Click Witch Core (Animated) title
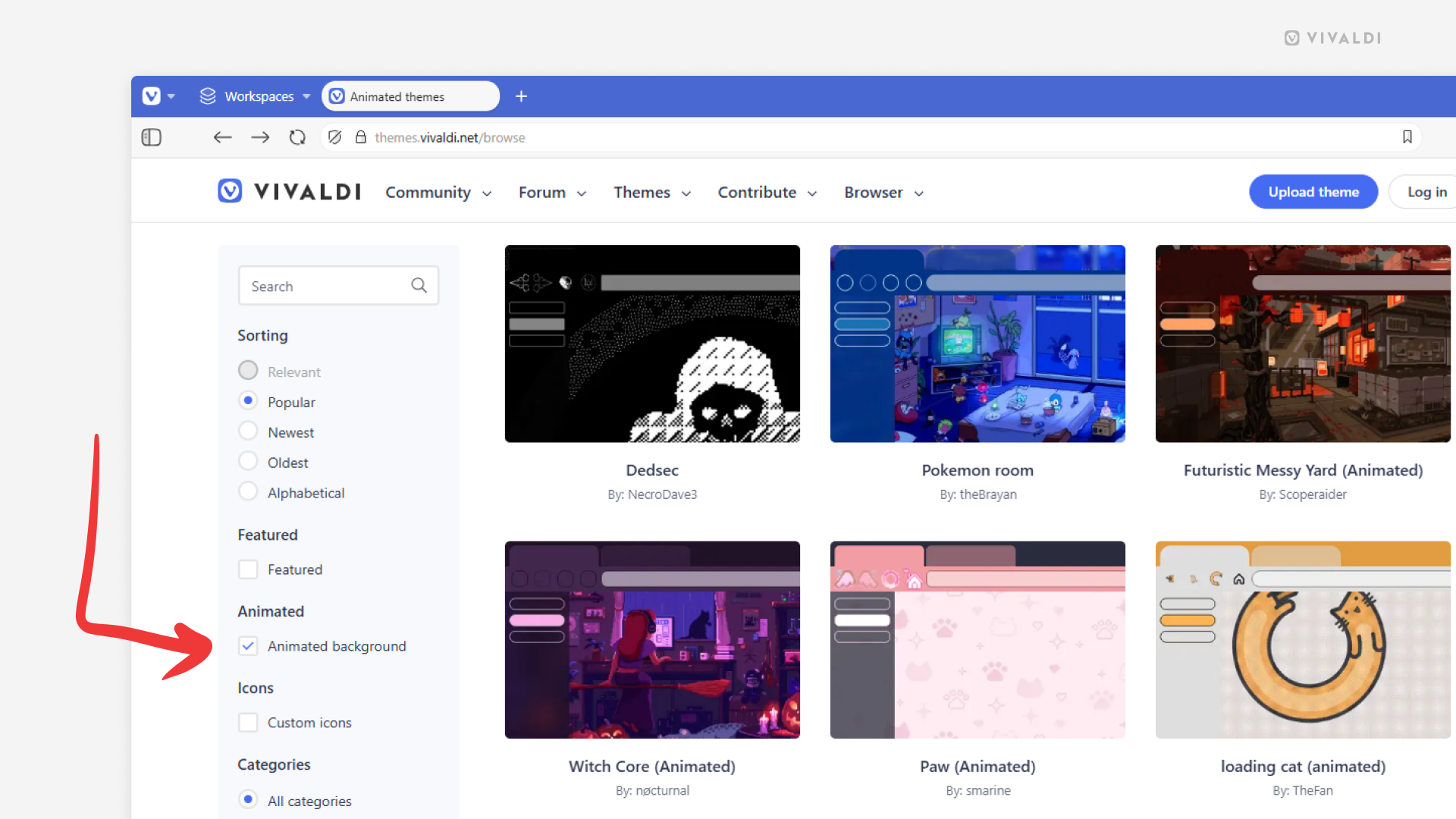Viewport: 1456px width, 819px height. [652, 766]
